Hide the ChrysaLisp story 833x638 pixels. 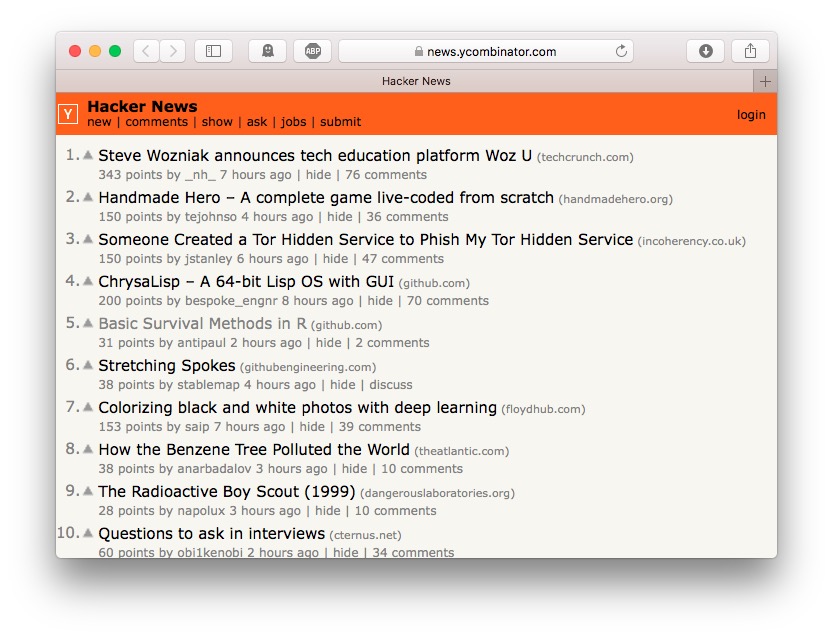pyautogui.click(x=380, y=301)
